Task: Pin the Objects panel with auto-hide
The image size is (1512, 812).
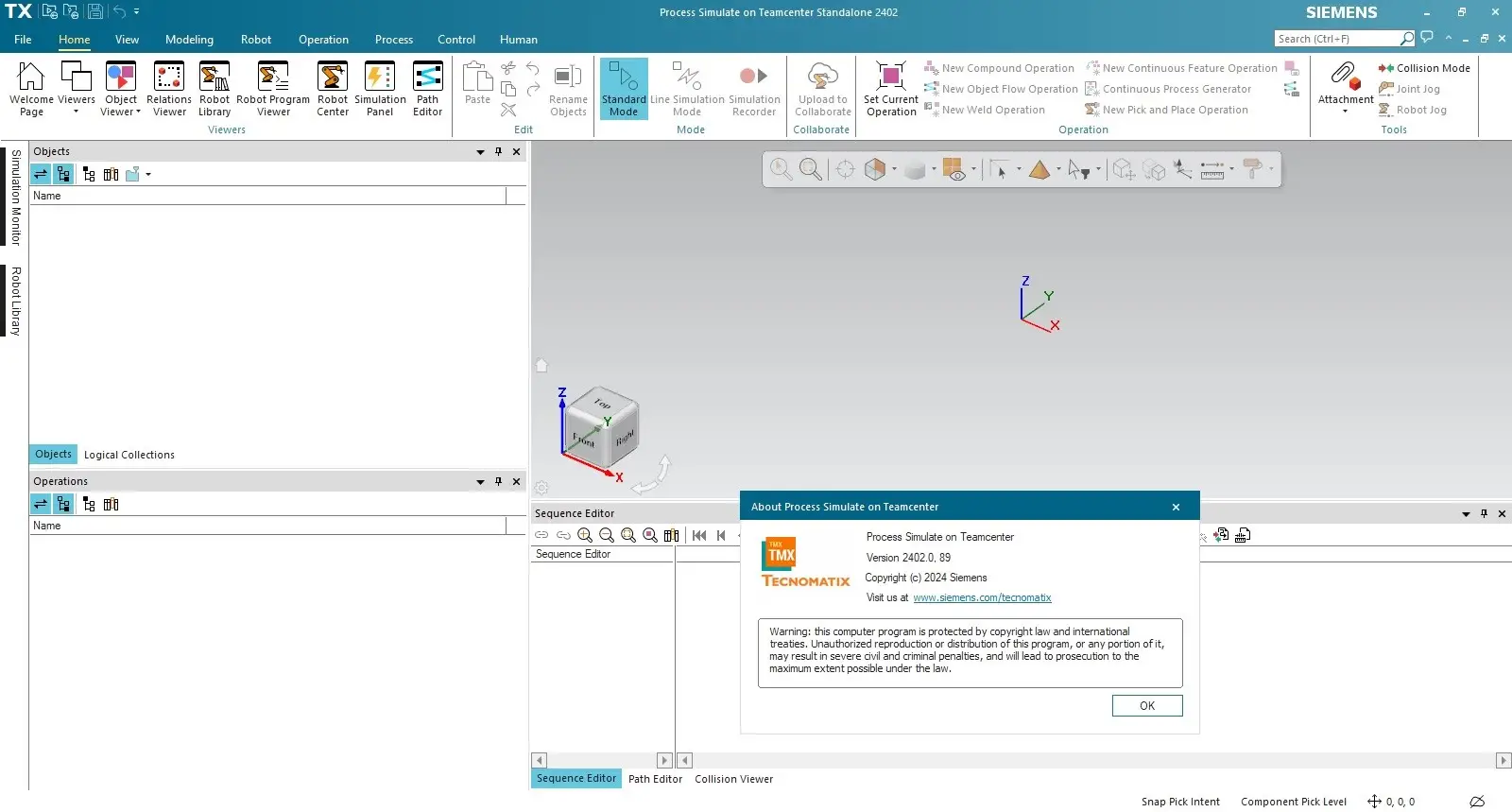Action: [x=498, y=151]
